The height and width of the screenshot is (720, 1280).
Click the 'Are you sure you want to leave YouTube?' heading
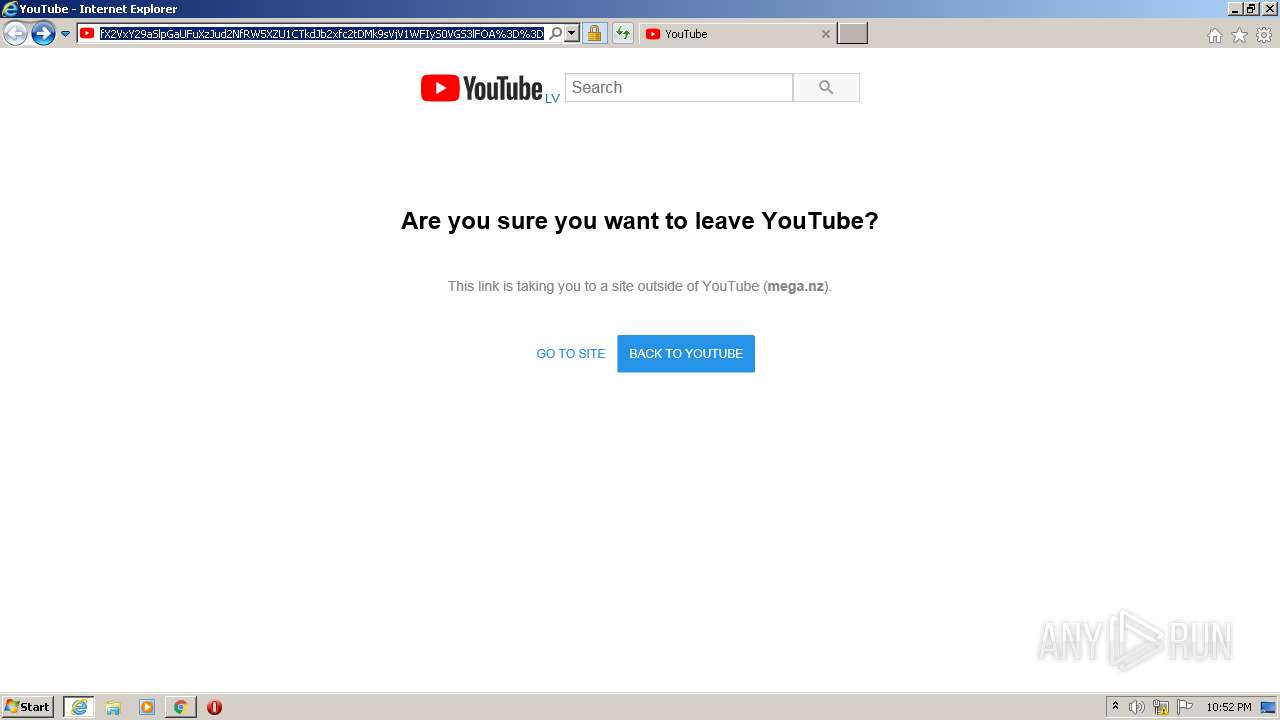[x=640, y=221]
